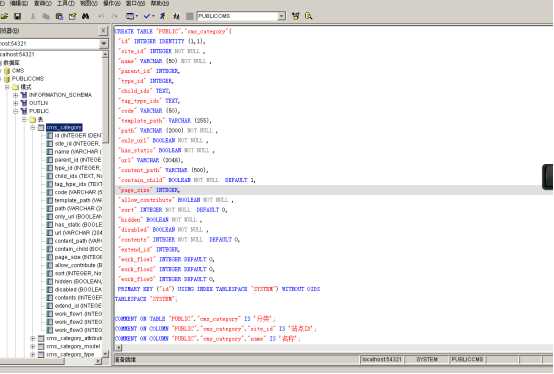554x374 pixels.
Task: Expand the cms_category_model table node
Action: (33, 346)
